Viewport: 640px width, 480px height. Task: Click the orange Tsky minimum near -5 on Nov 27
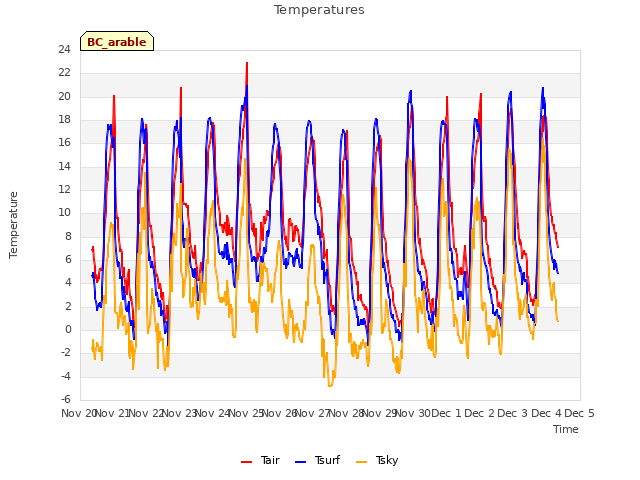click(x=330, y=385)
